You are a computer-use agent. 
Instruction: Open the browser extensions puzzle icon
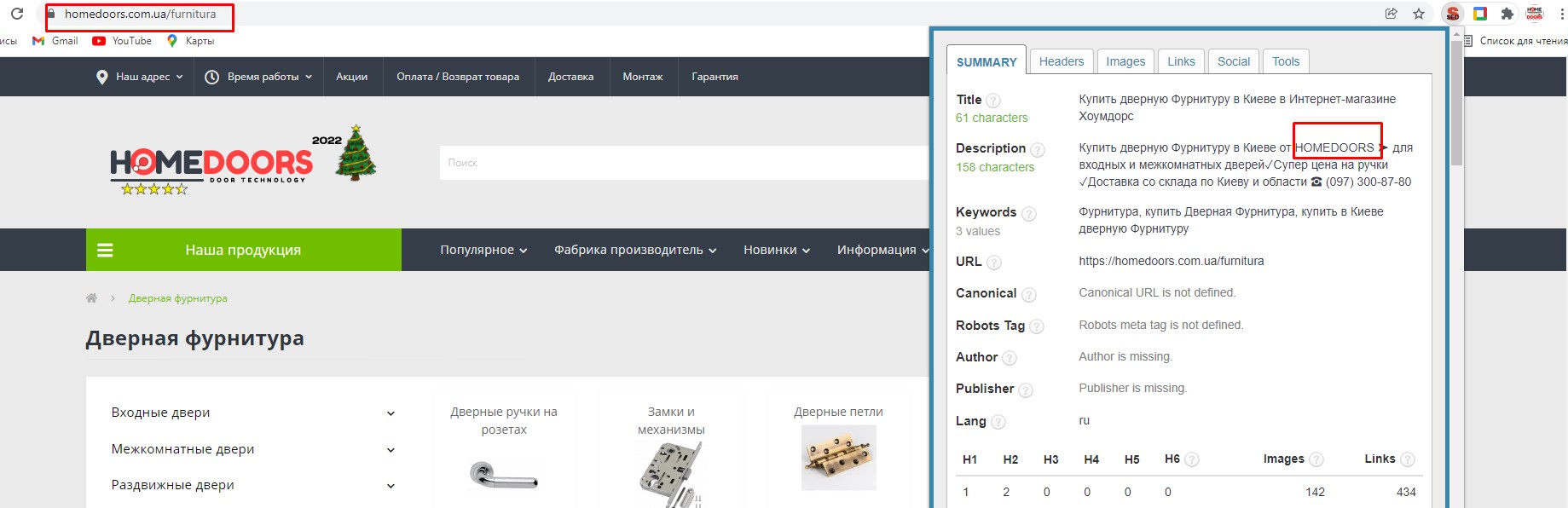pos(1507,14)
